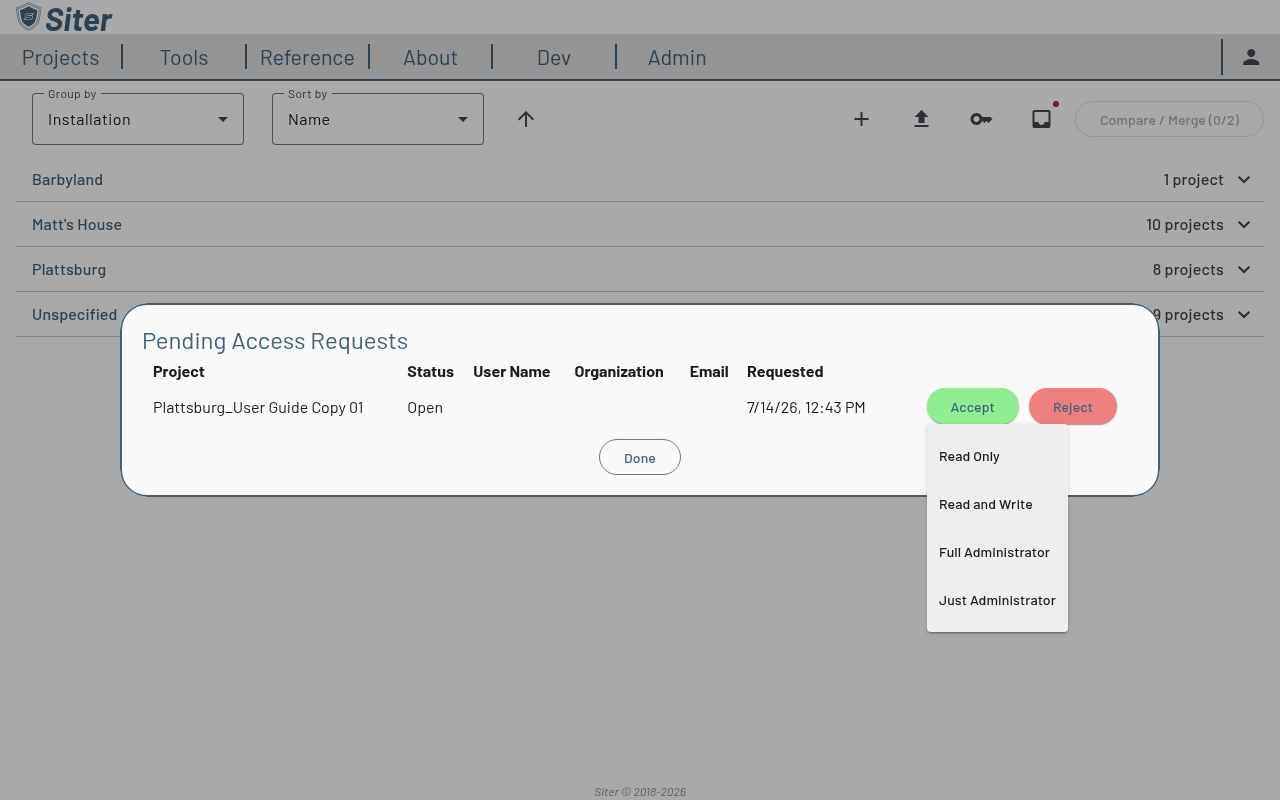
Task: Click the Siter © 2018-2026 footer text
Action: click(640, 792)
